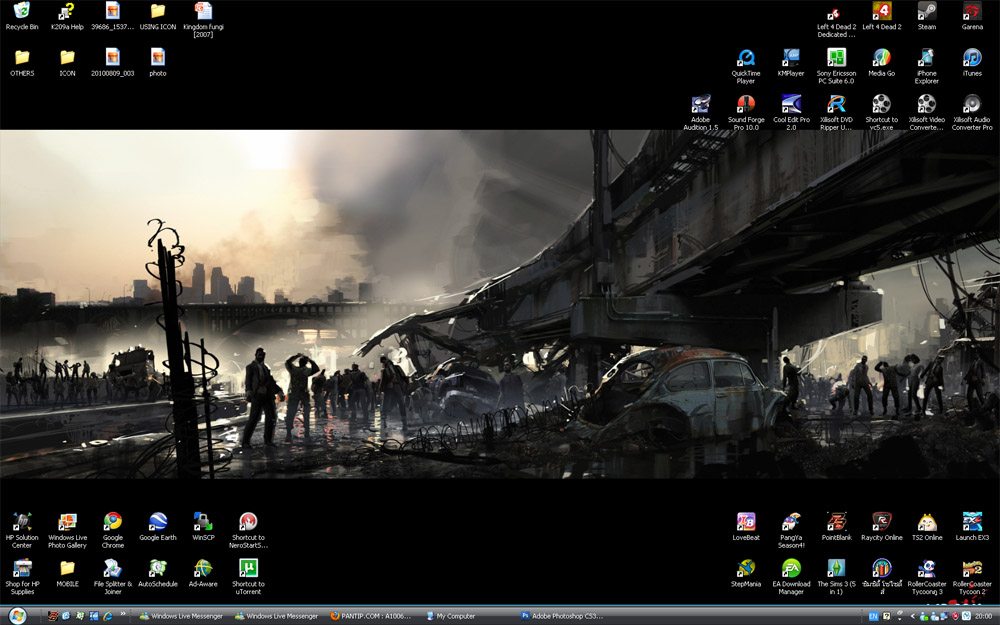This screenshot has width=1000, height=625.
Task: Open the Kingdom fungi [2007] document
Action: pos(203,20)
